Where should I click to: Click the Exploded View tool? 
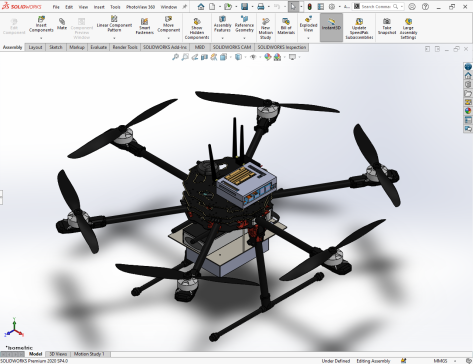[x=308, y=24]
